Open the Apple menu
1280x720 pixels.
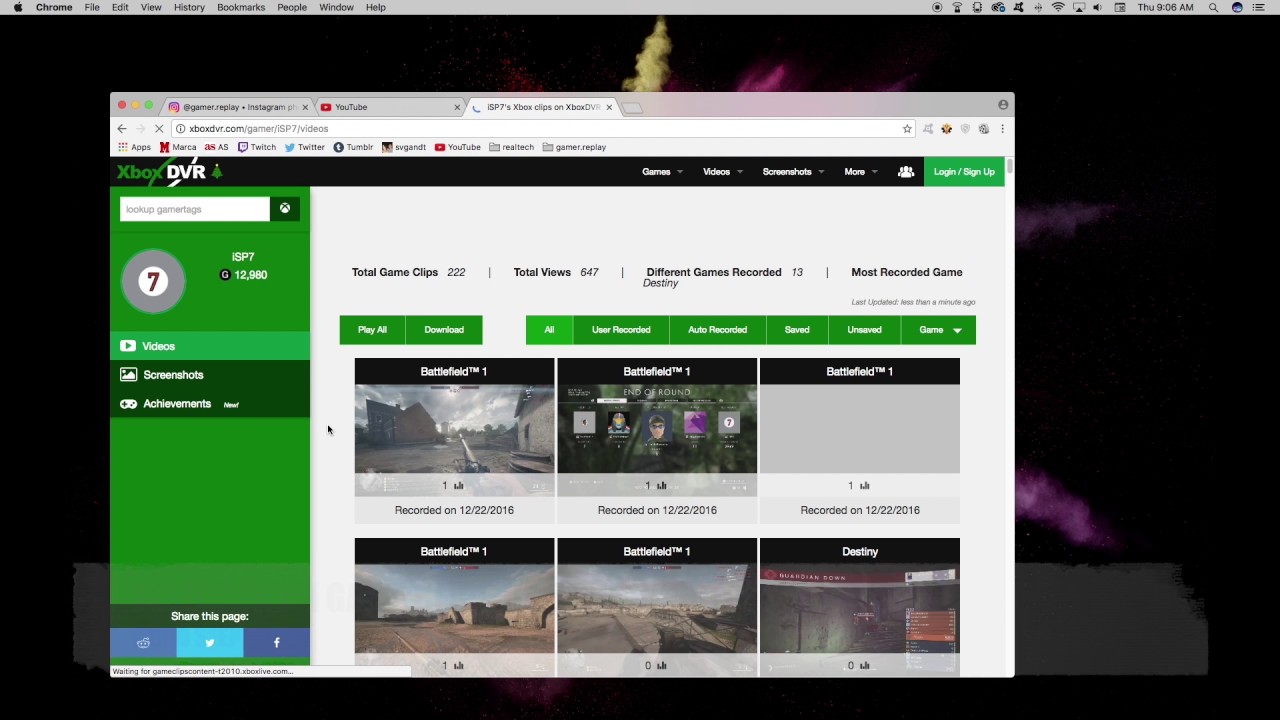pyautogui.click(x=18, y=7)
